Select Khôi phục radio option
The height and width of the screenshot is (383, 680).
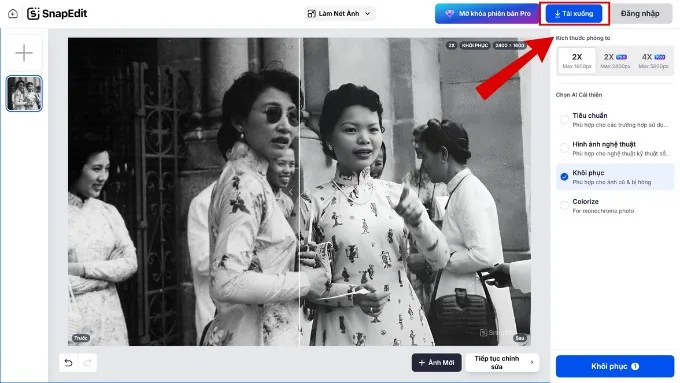coord(615,177)
